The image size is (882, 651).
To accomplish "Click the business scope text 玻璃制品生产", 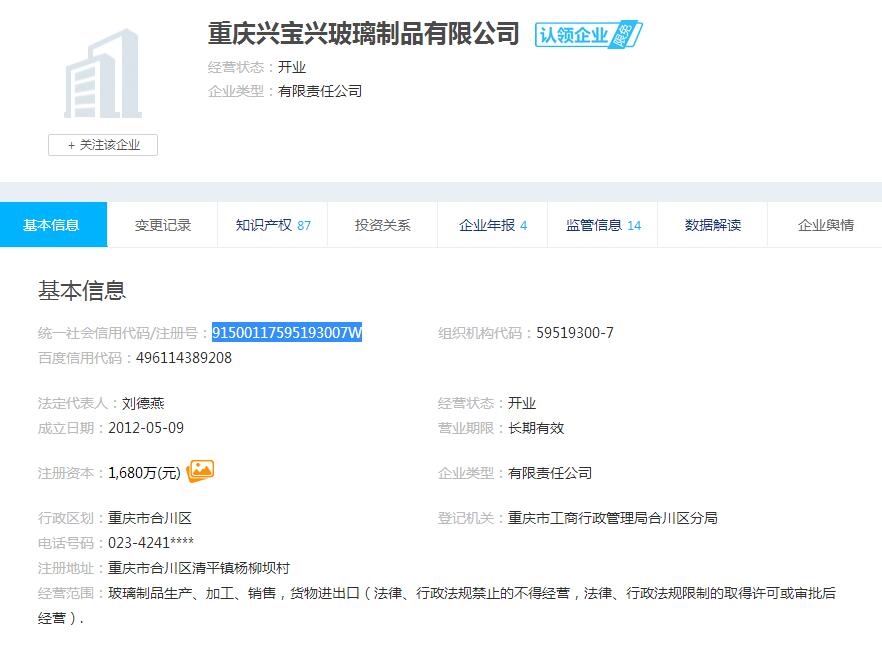I will (150, 592).
